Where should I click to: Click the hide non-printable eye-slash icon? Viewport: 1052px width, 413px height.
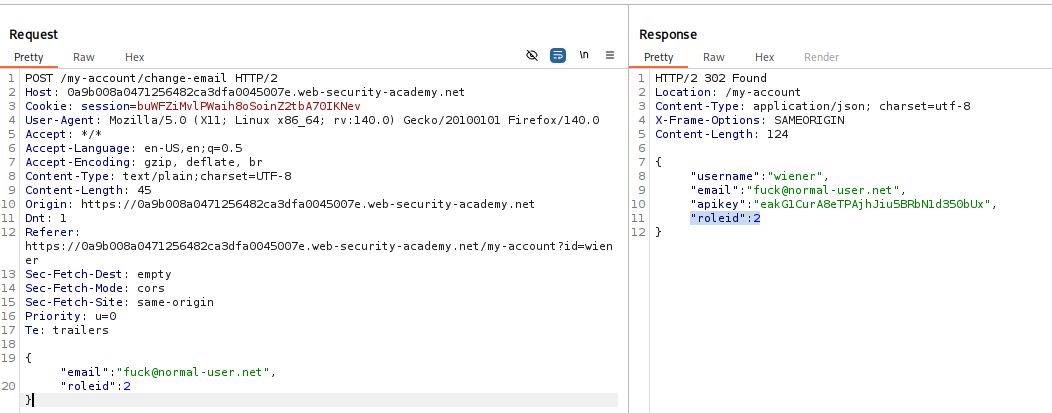(x=532, y=56)
